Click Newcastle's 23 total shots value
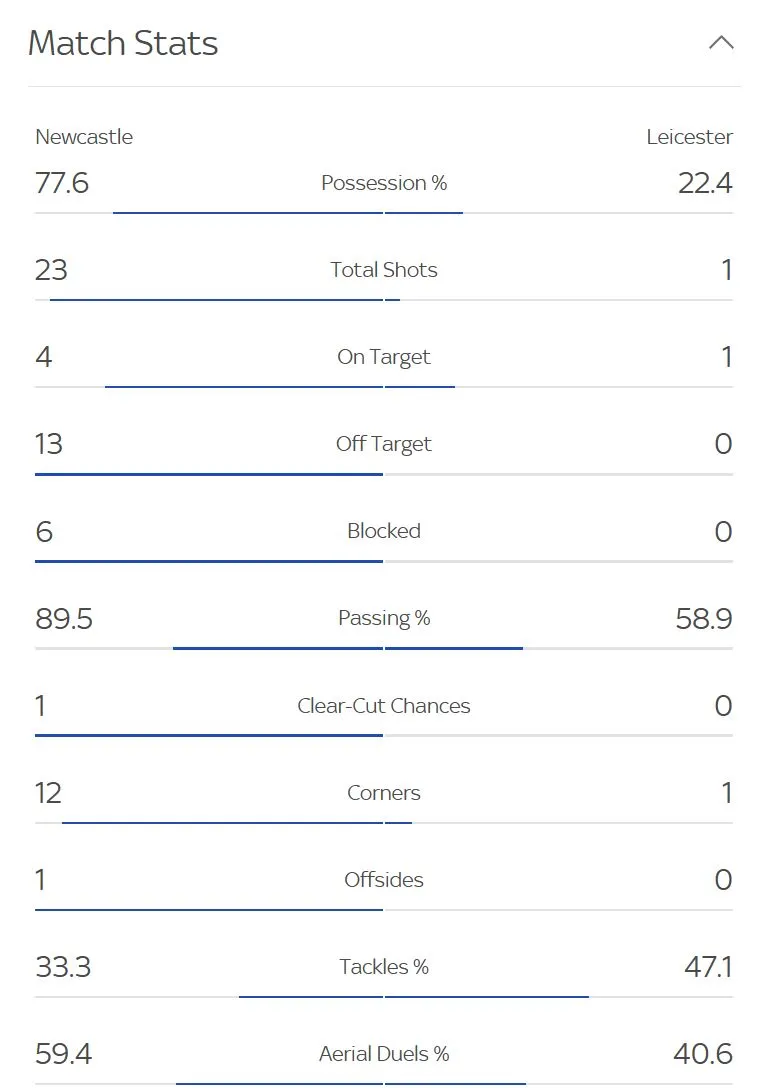 tap(51, 270)
